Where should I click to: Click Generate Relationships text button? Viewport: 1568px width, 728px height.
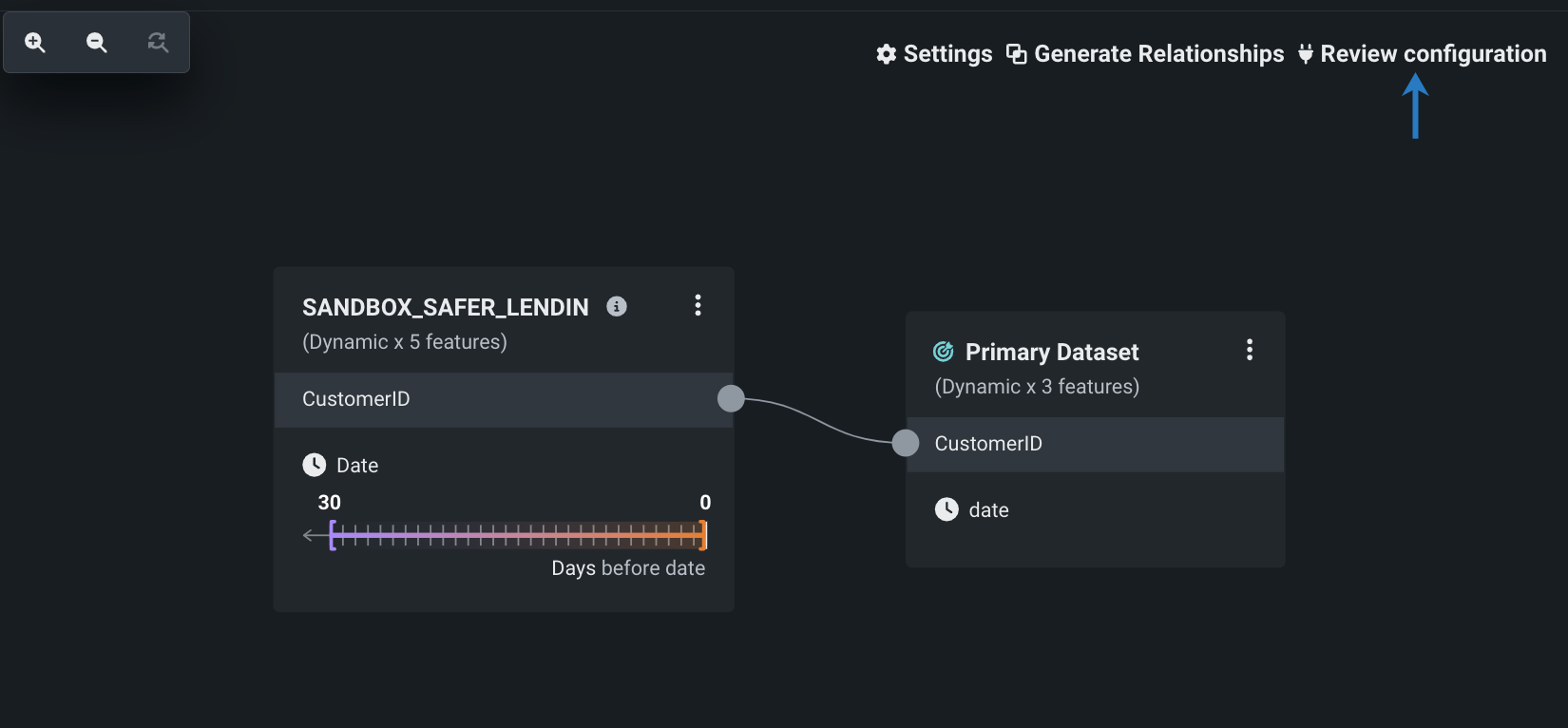[x=1158, y=54]
